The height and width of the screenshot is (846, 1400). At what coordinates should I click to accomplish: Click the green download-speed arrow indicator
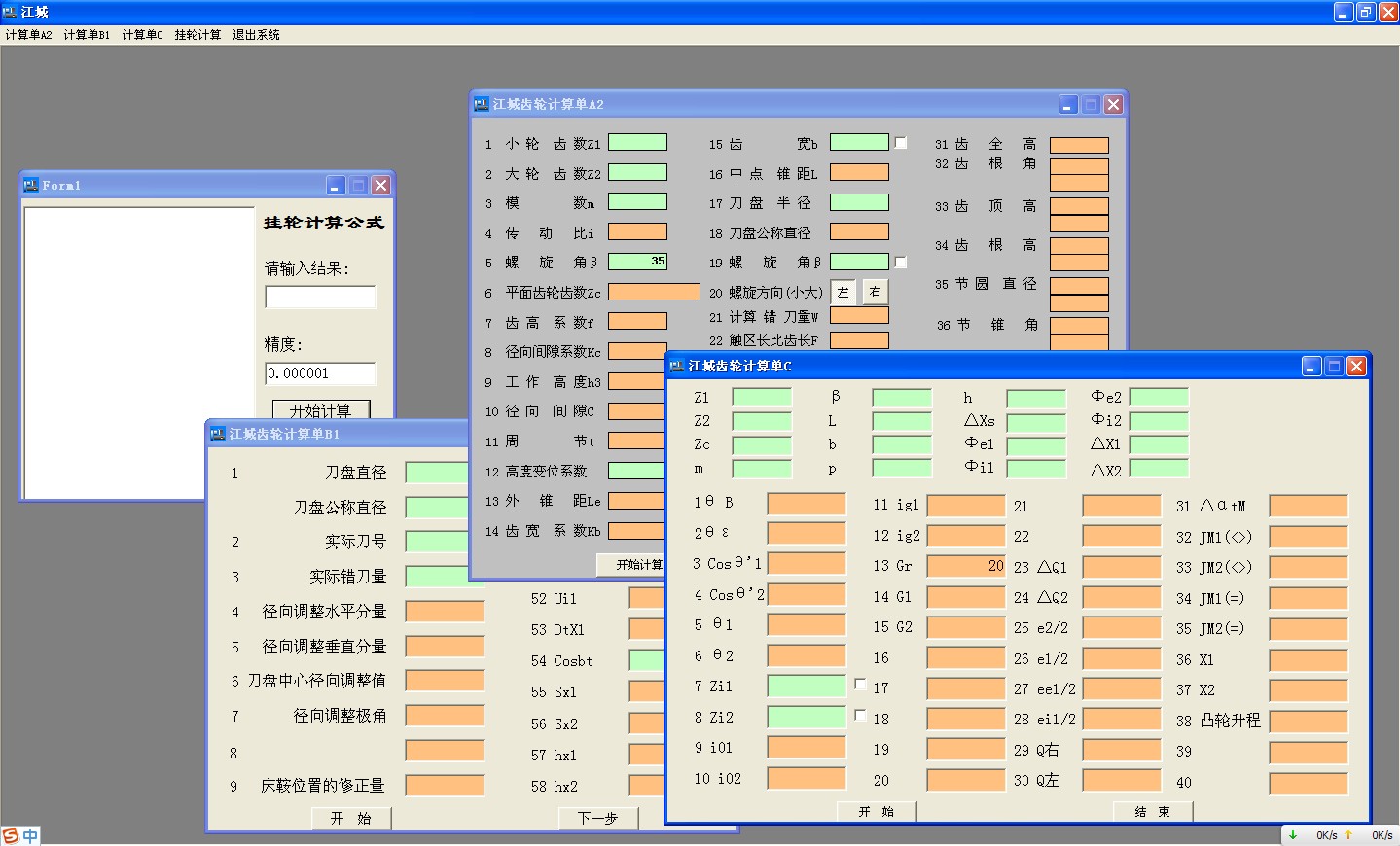pos(1293,834)
